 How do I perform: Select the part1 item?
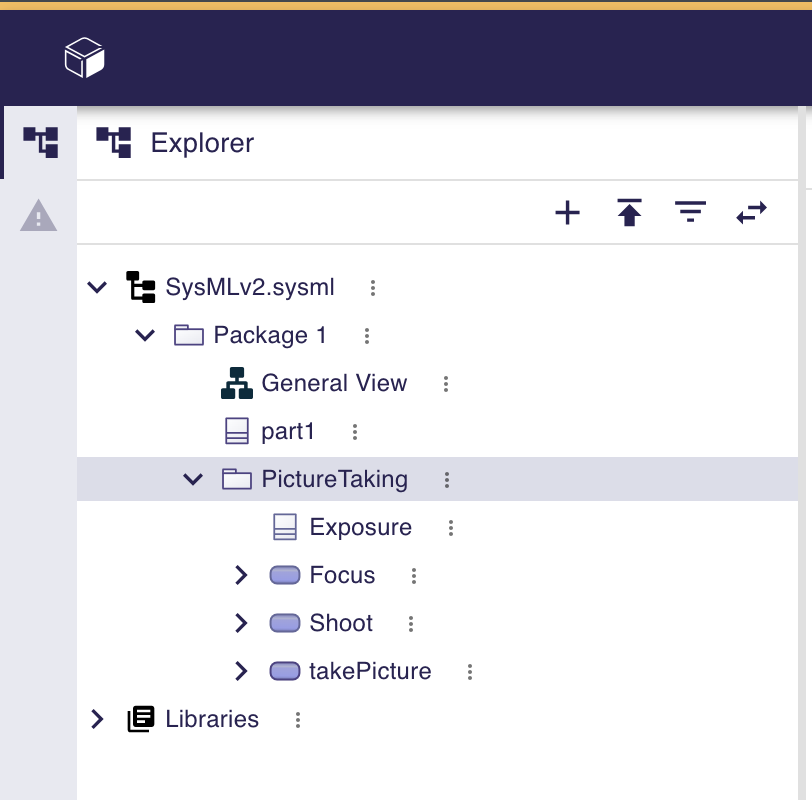(x=287, y=431)
